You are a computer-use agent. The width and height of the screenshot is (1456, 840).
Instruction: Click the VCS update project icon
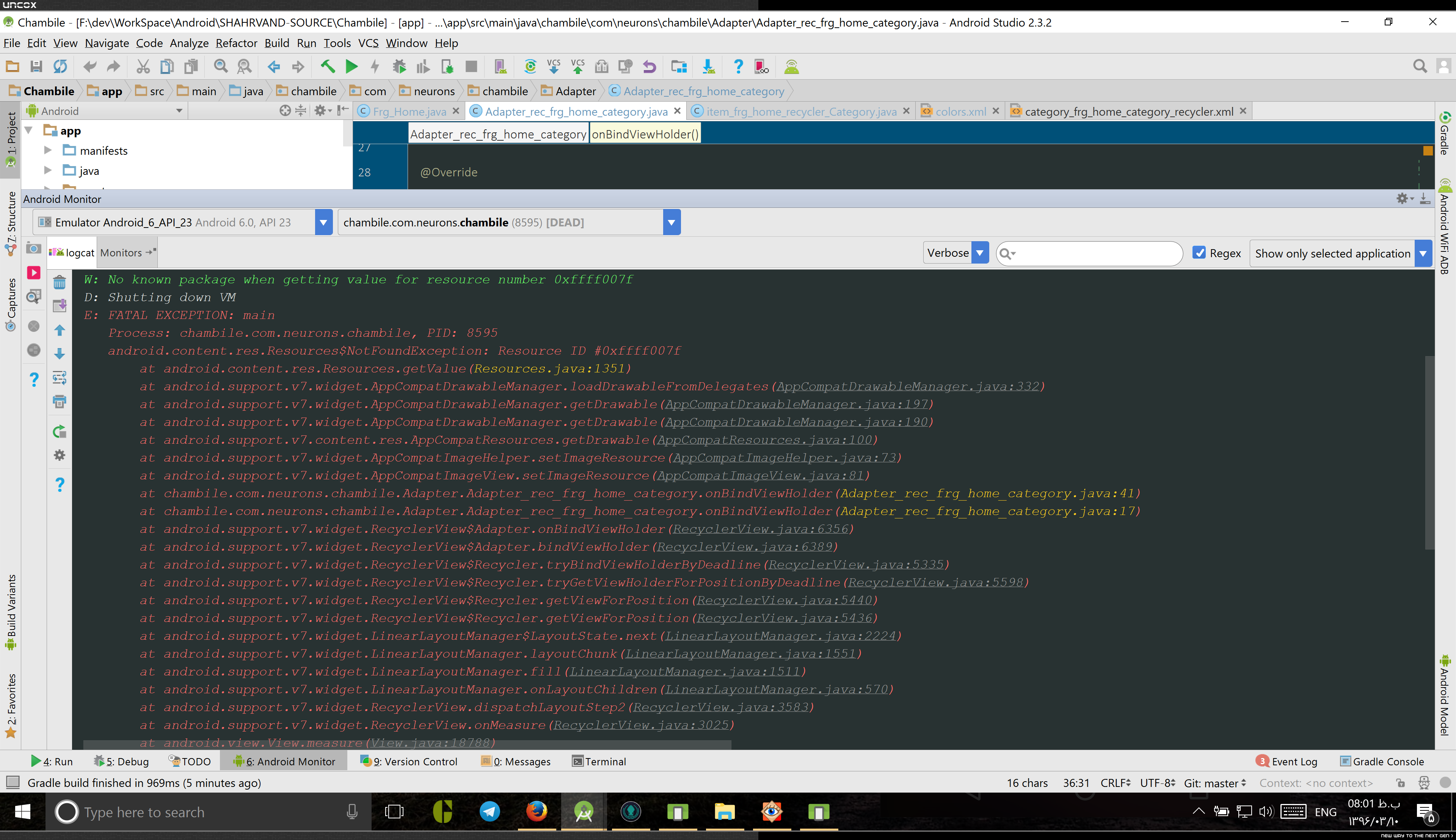(x=554, y=67)
